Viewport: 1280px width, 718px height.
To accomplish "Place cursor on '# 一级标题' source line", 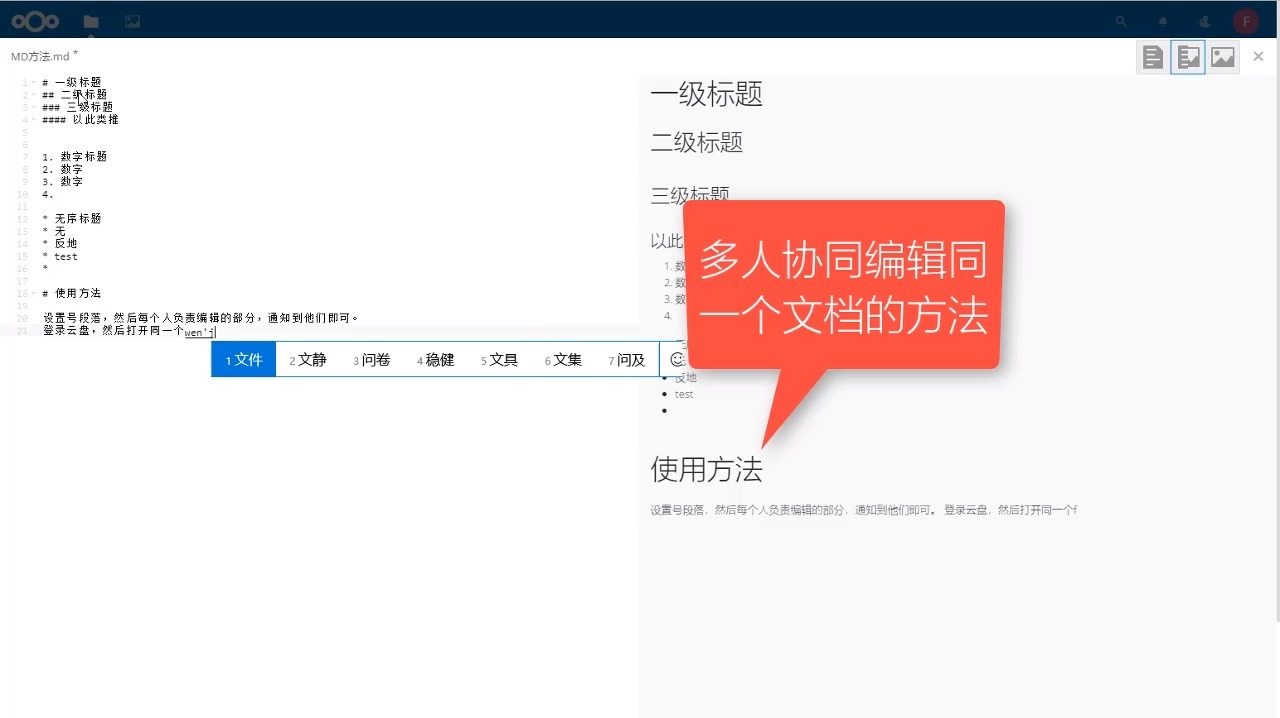I will (72, 82).
